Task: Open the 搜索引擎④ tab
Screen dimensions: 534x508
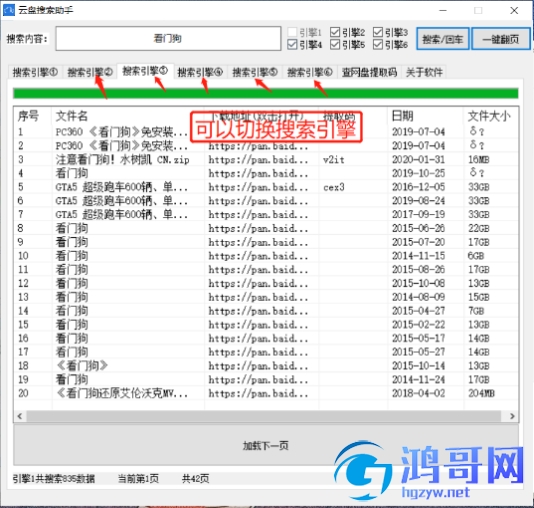Action: click(x=200, y=72)
